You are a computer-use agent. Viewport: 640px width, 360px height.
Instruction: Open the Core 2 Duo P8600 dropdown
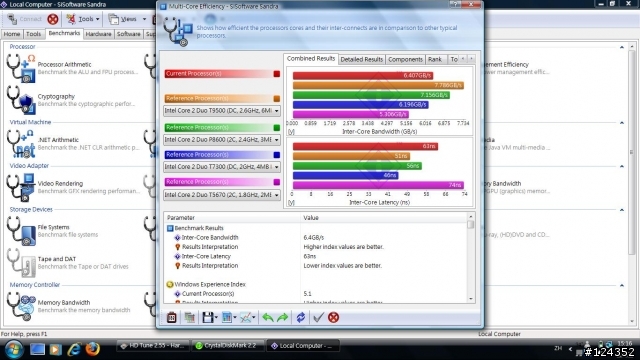[x=222, y=140]
